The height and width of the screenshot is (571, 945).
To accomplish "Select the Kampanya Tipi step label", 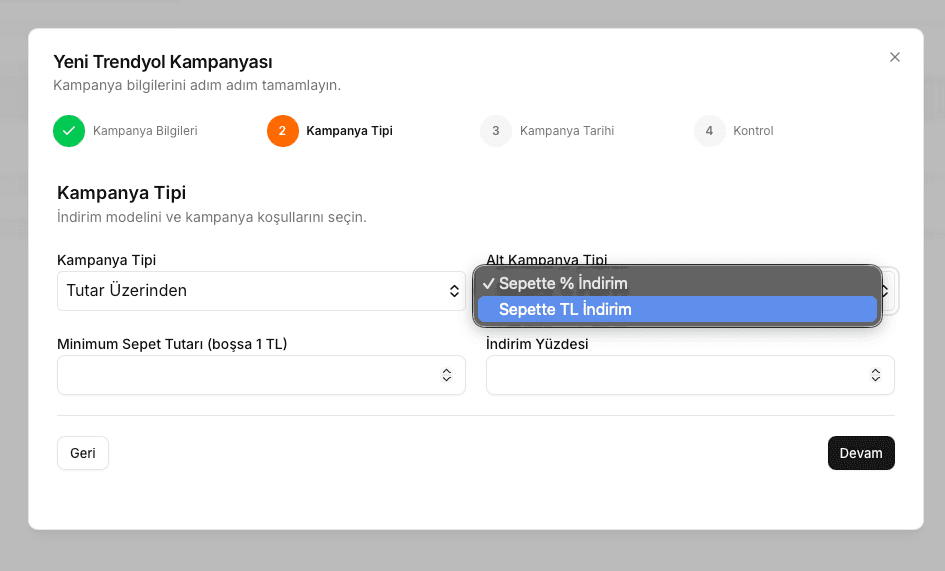I will (x=350, y=131).
